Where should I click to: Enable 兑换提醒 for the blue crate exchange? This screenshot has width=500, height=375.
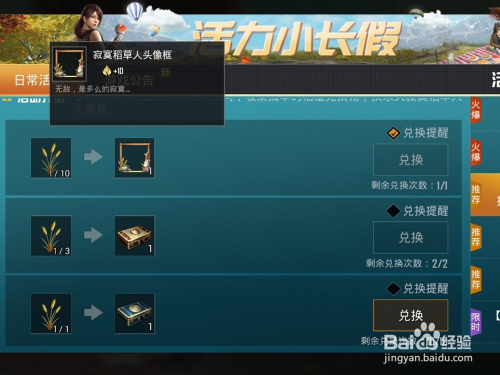pos(393,289)
